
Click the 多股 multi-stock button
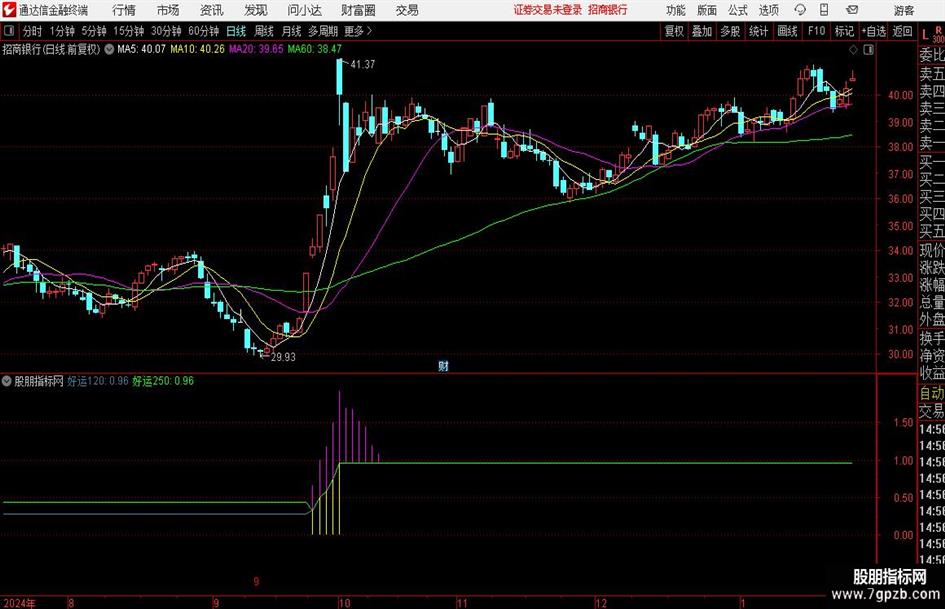point(730,31)
